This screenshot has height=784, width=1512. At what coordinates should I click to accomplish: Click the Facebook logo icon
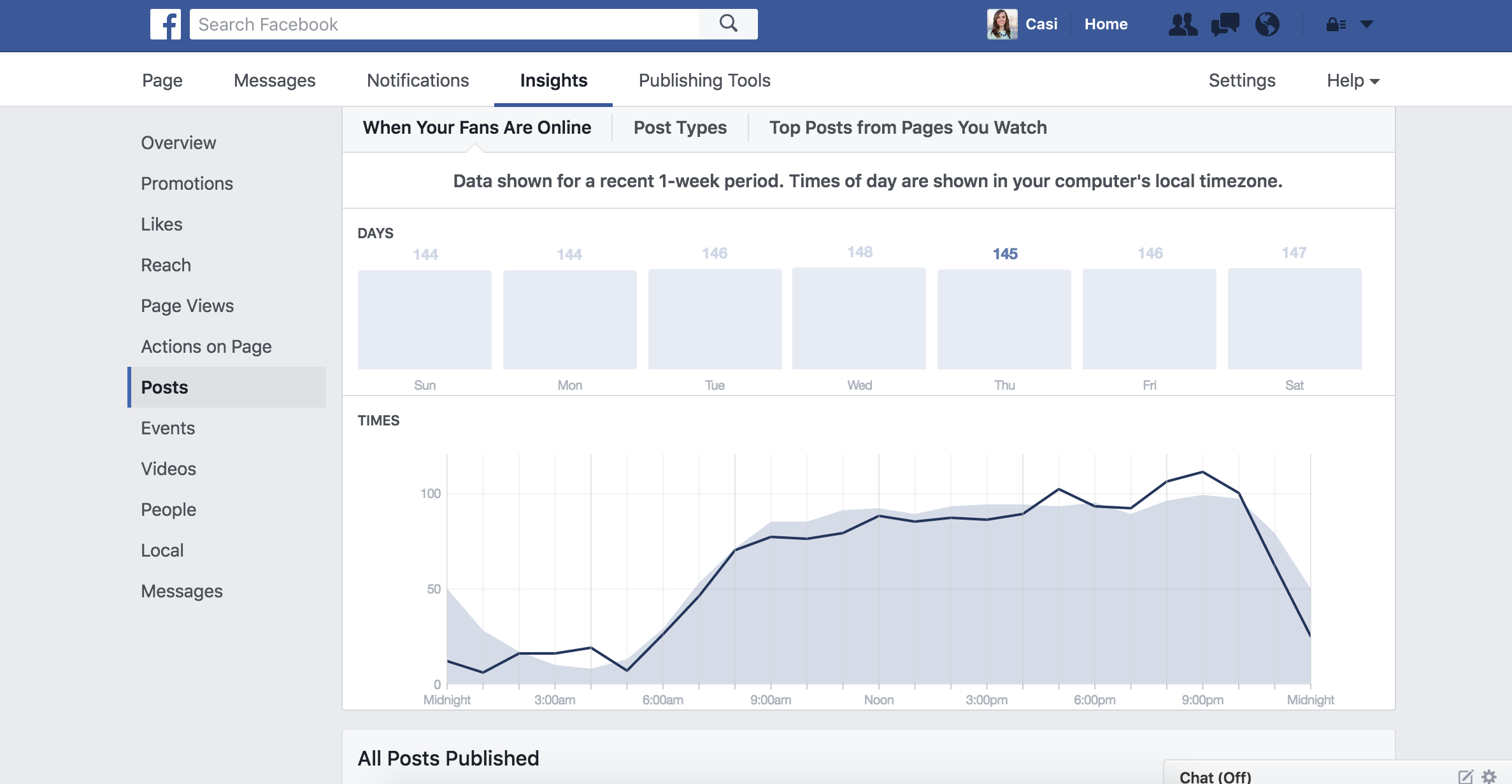[x=166, y=24]
